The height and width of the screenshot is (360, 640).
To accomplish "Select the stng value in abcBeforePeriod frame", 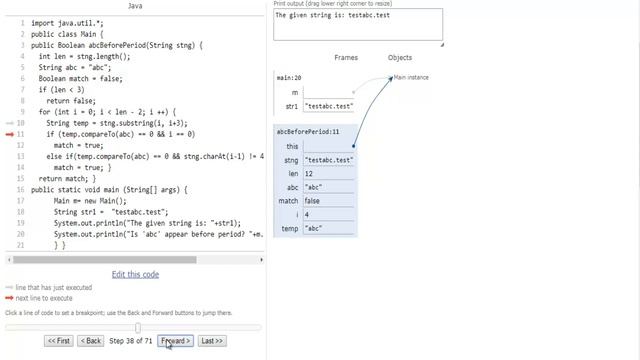I will [x=329, y=160].
